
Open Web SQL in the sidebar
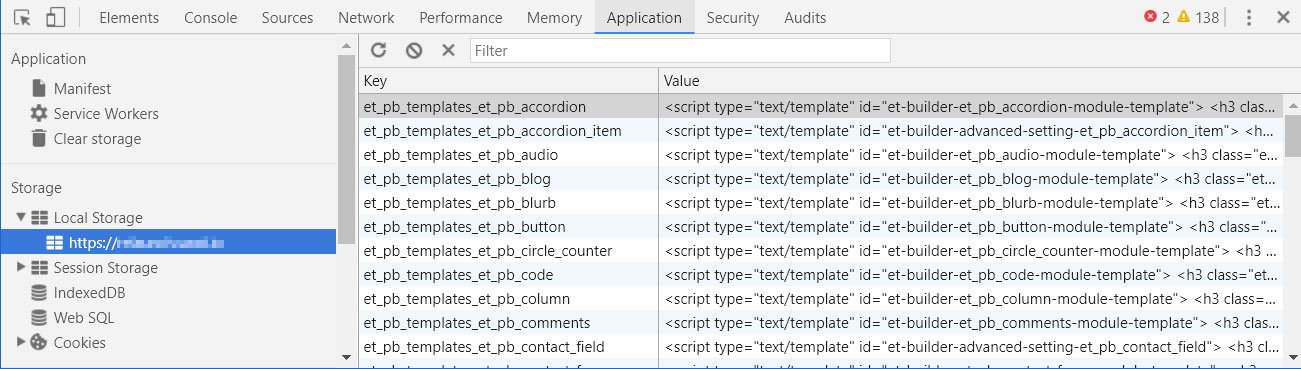[84, 317]
